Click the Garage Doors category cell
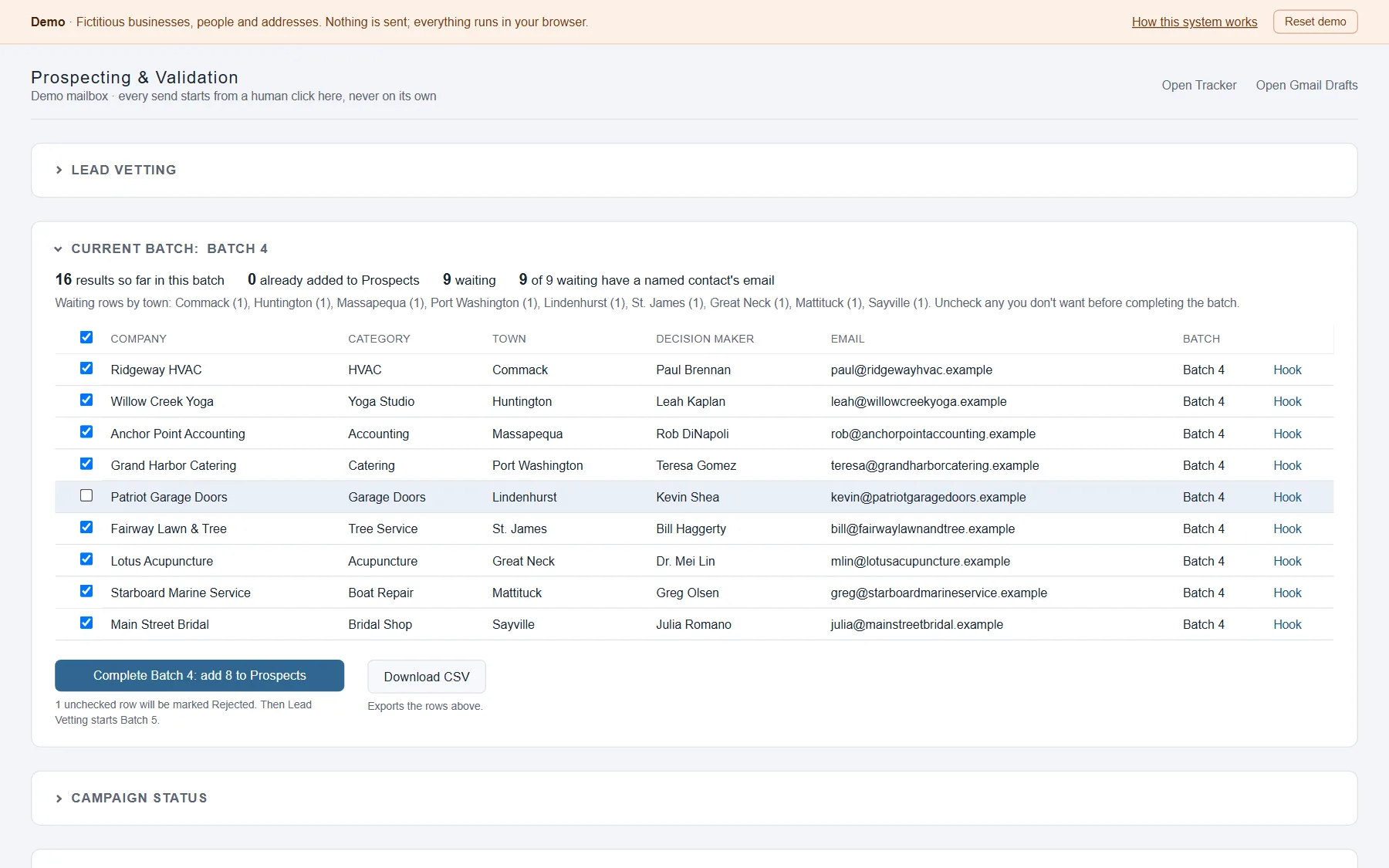 coord(387,497)
